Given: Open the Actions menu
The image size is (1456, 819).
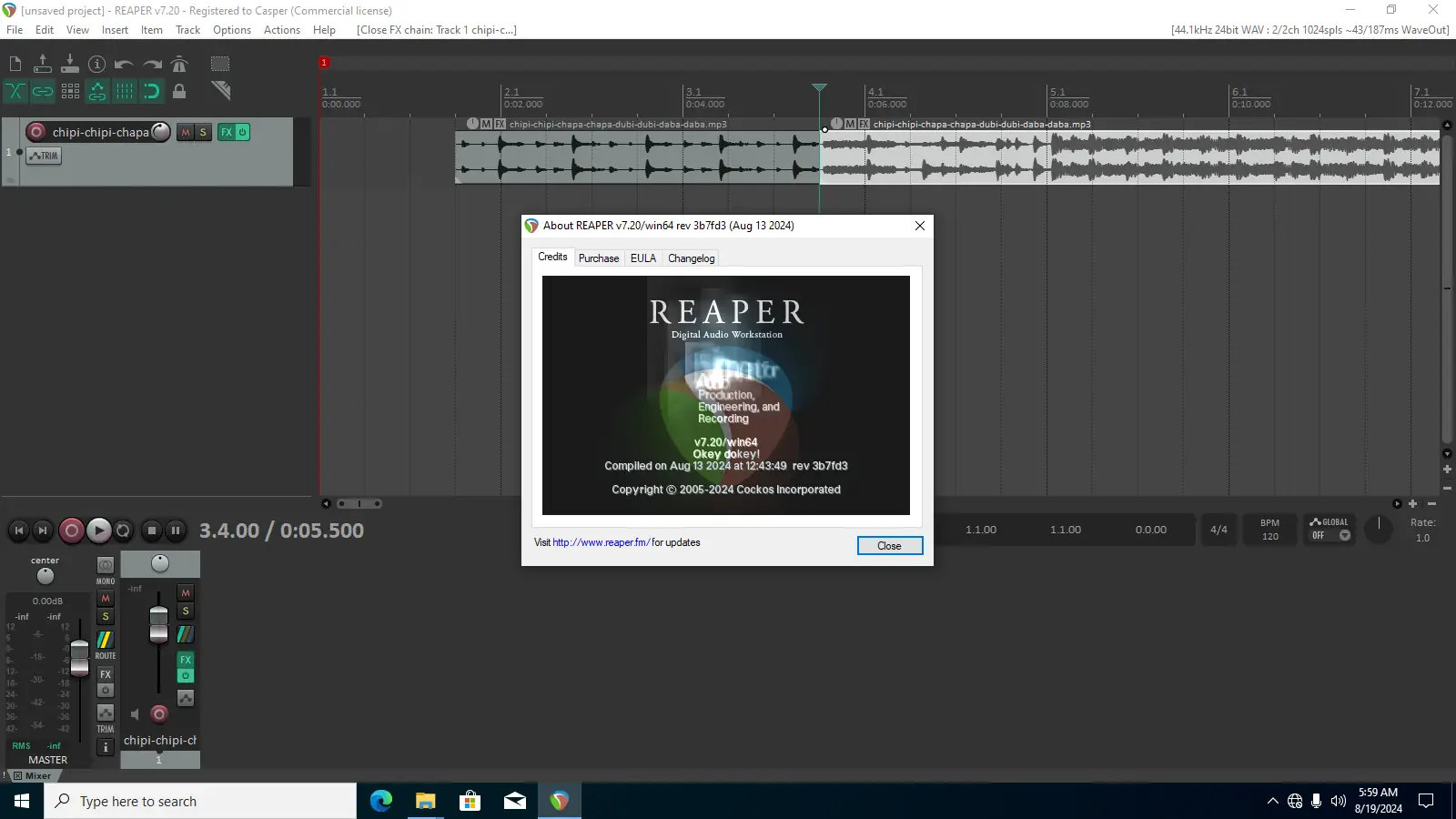Looking at the screenshot, I should coord(282,30).
